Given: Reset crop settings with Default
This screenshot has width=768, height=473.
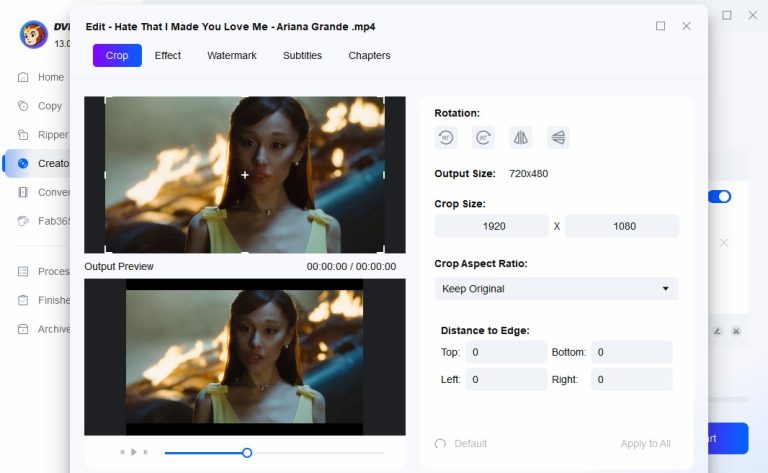Looking at the screenshot, I should pyautogui.click(x=461, y=444).
